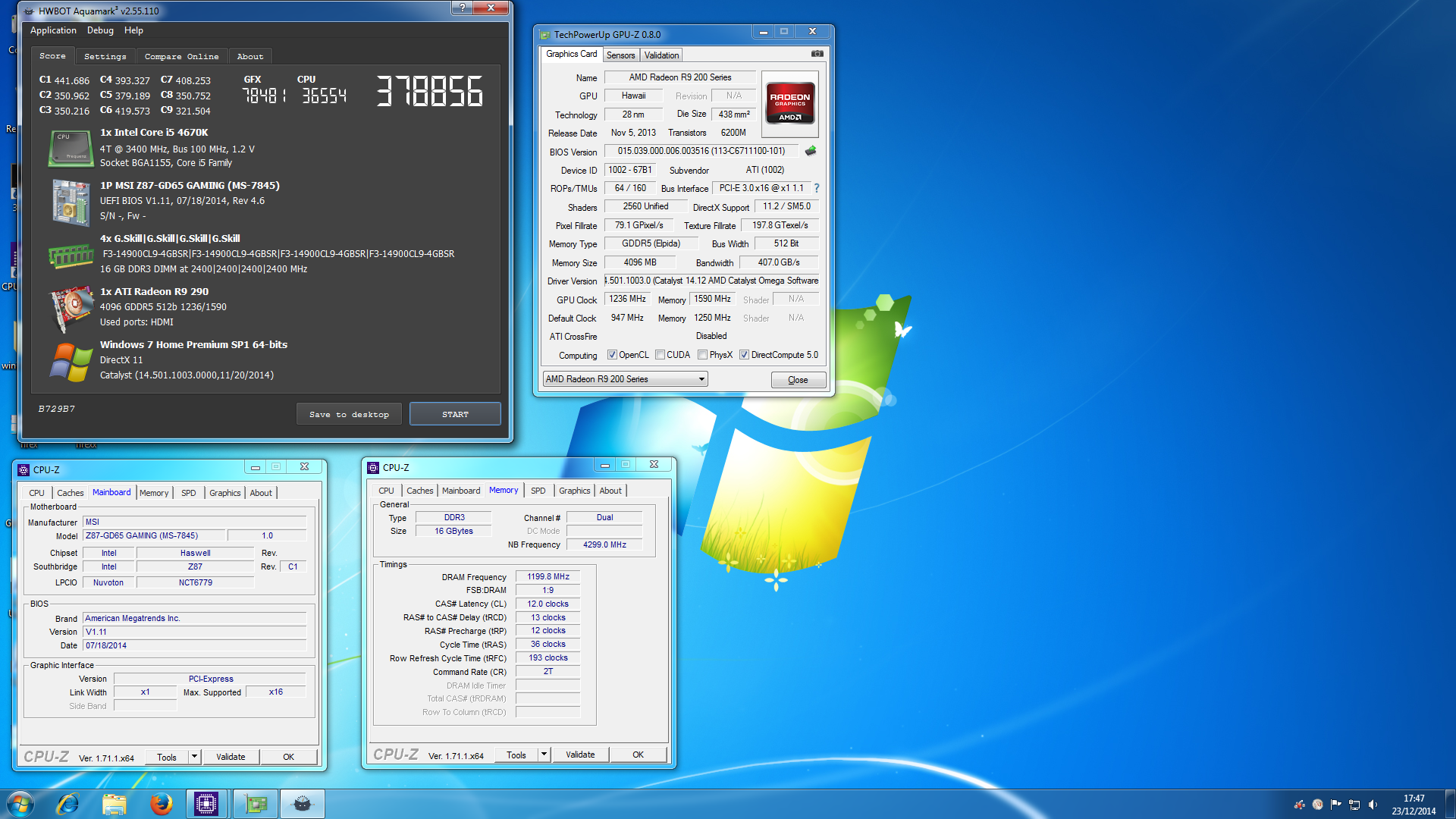Screen dimensions: 1456x819
Task: Open Windows Explorer from the taskbar
Action: coord(115,804)
